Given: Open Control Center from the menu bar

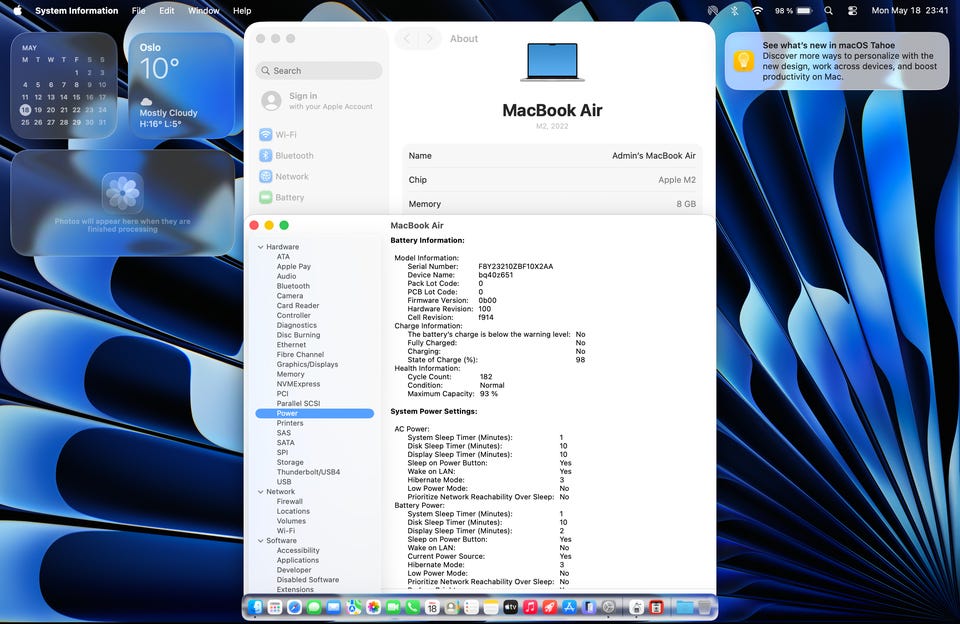Looking at the screenshot, I should [x=852, y=10].
